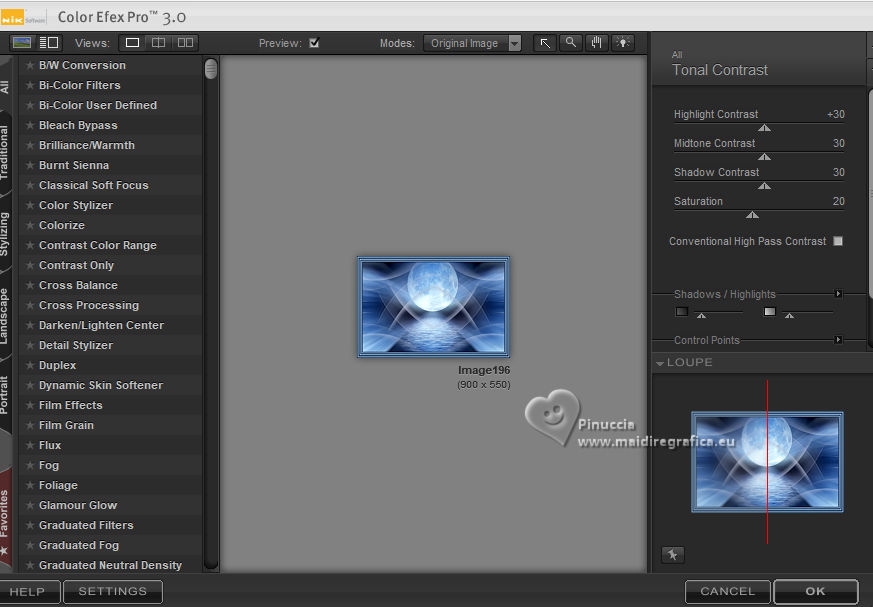This screenshot has height=607, width=873.
Task: Favorite star for B/W Conversion
Action: click(x=30, y=65)
